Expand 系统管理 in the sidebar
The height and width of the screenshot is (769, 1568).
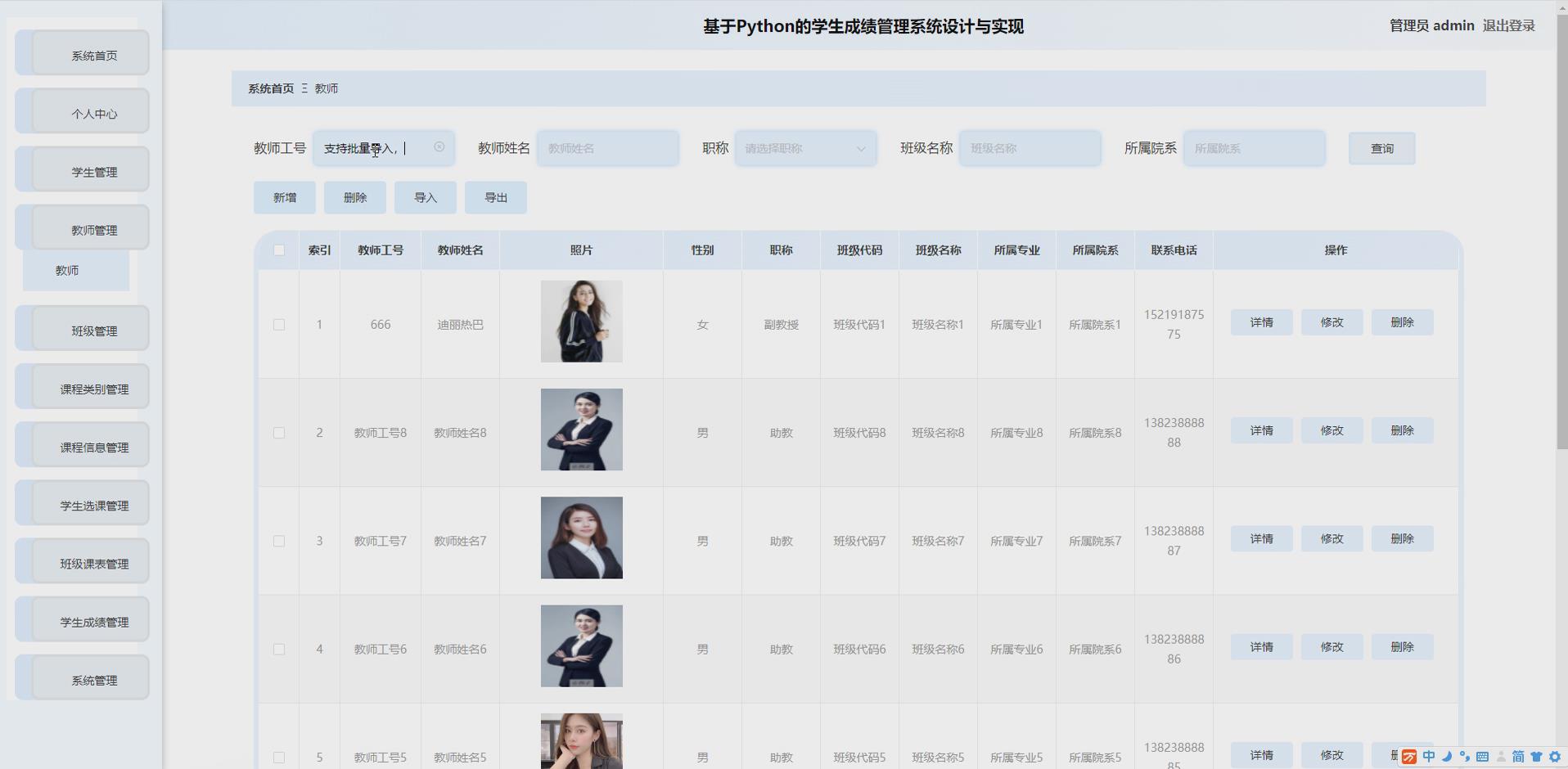(x=82, y=677)
